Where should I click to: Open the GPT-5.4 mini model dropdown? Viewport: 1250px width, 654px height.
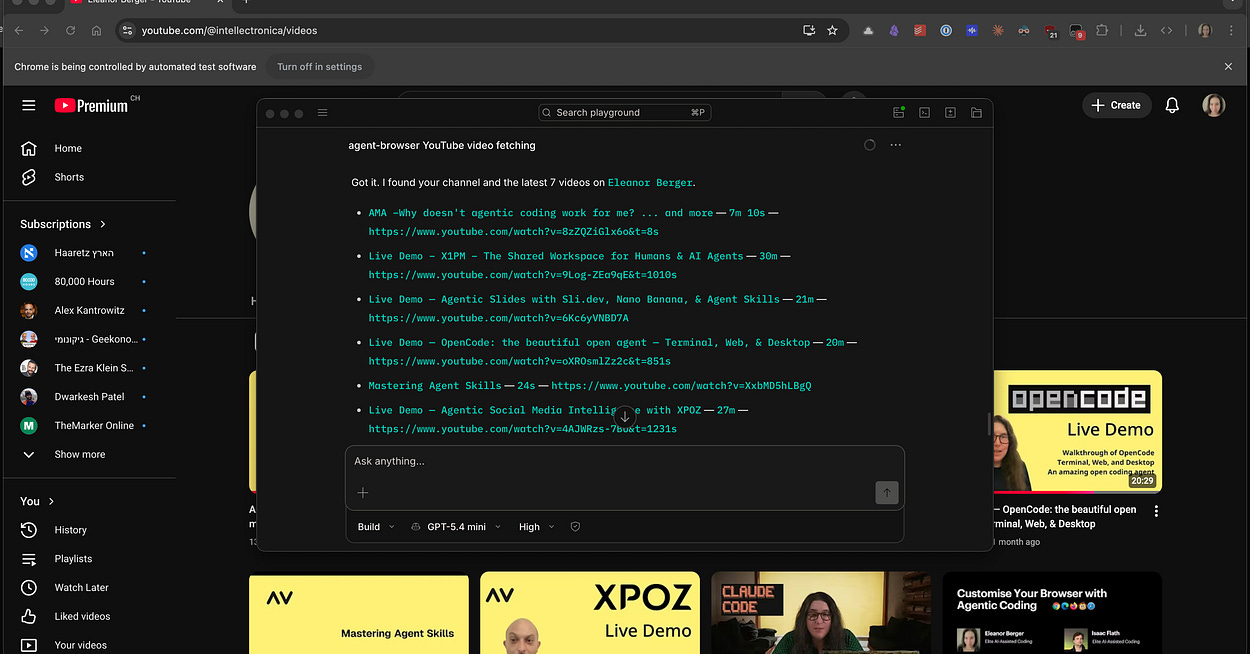coord(458,527)
